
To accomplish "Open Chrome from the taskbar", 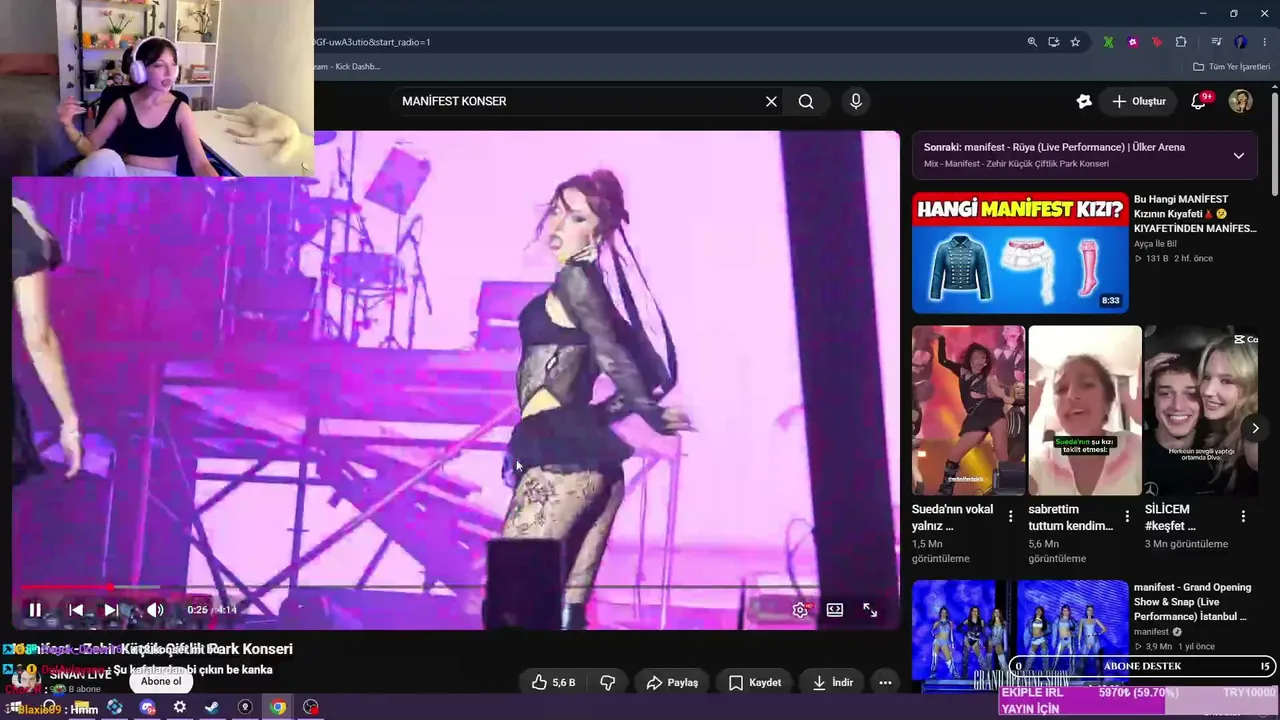I will (x=278, y=707).
